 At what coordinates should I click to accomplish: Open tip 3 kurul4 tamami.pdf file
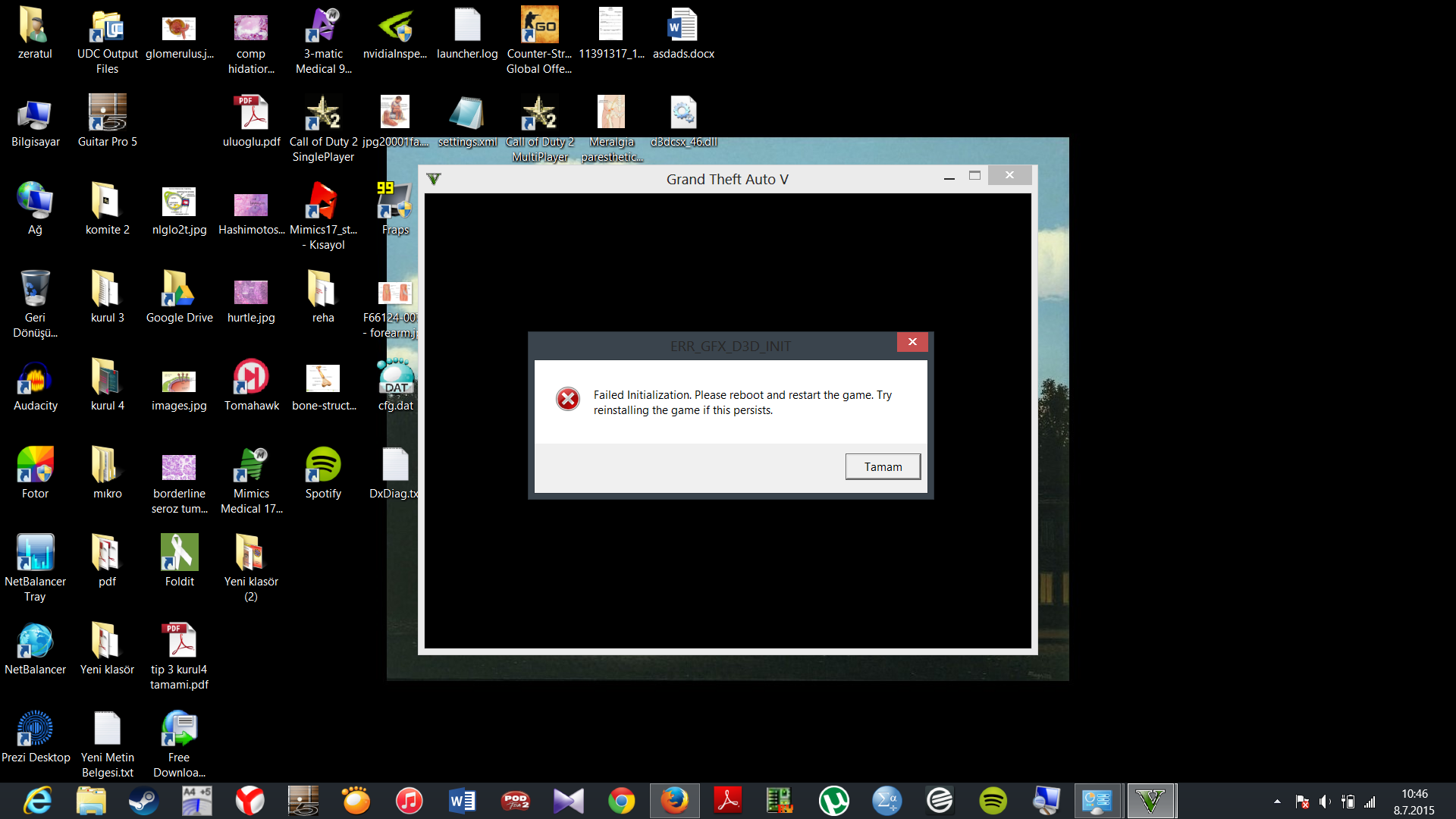[x=179, y=657]
